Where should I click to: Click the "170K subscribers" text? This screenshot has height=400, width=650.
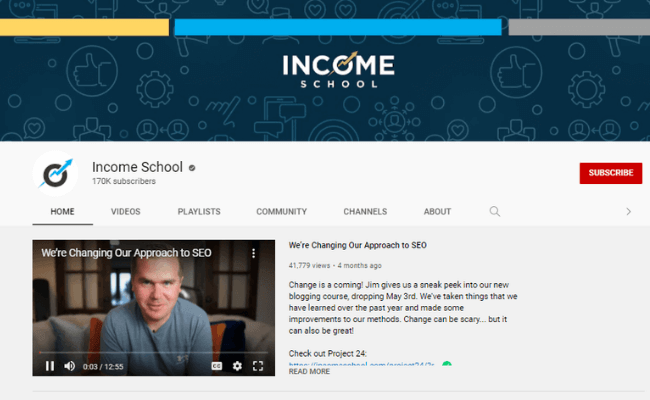tap(124, 181)
